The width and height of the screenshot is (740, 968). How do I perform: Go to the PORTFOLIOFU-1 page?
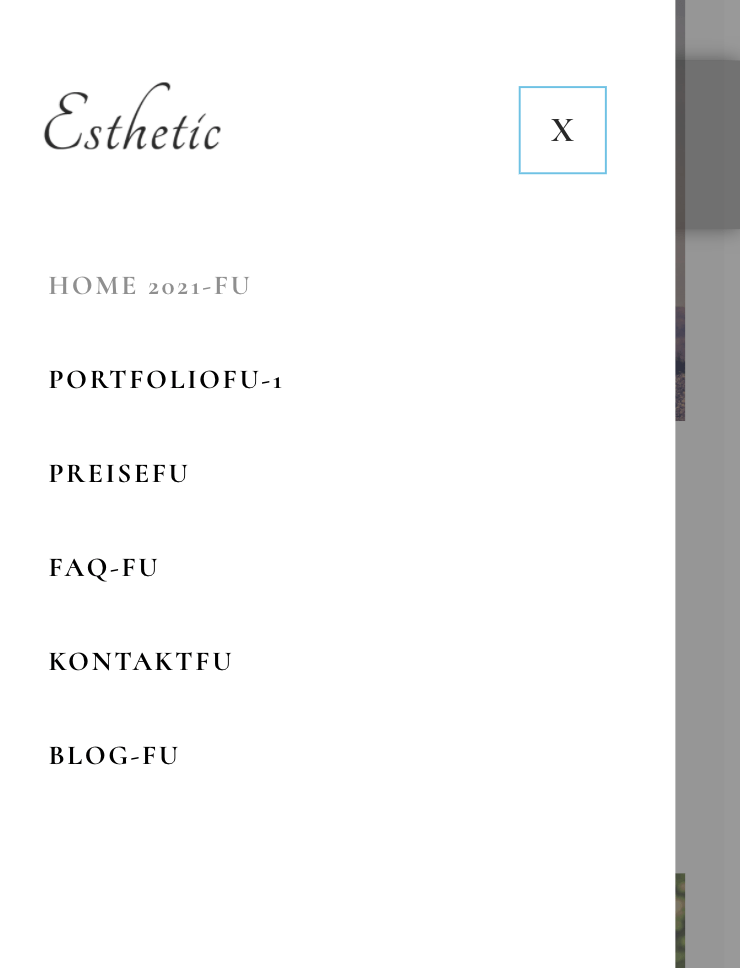pyautogui.click(x=165, y=380)
